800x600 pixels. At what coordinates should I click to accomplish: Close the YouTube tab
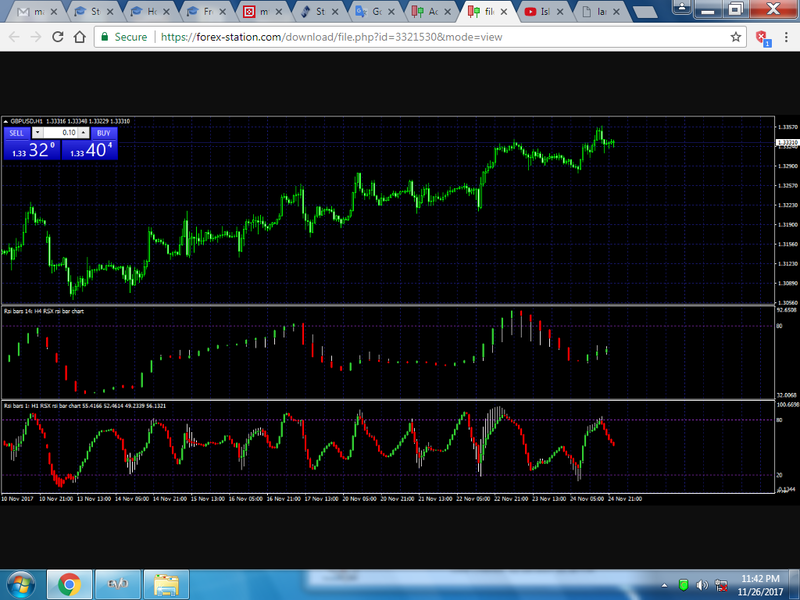tap(560, 12)
